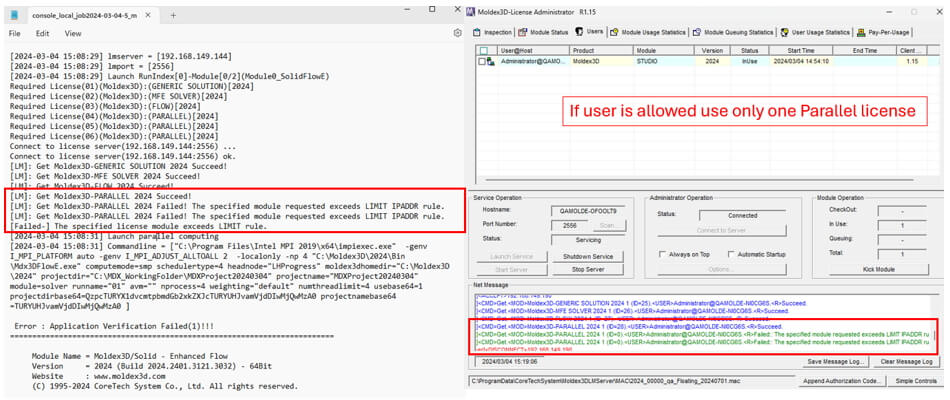Sort users by Start Time column header

pos(801,51)
